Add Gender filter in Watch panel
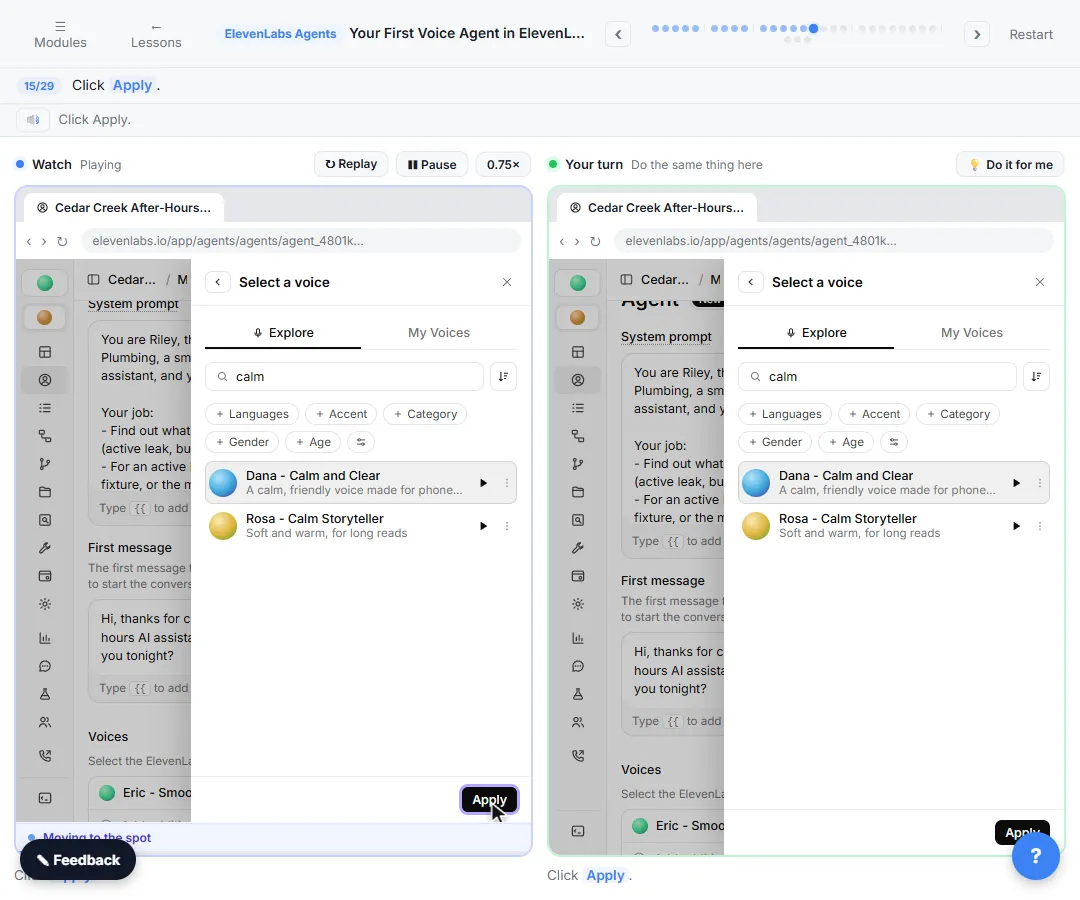 point(242,442)
